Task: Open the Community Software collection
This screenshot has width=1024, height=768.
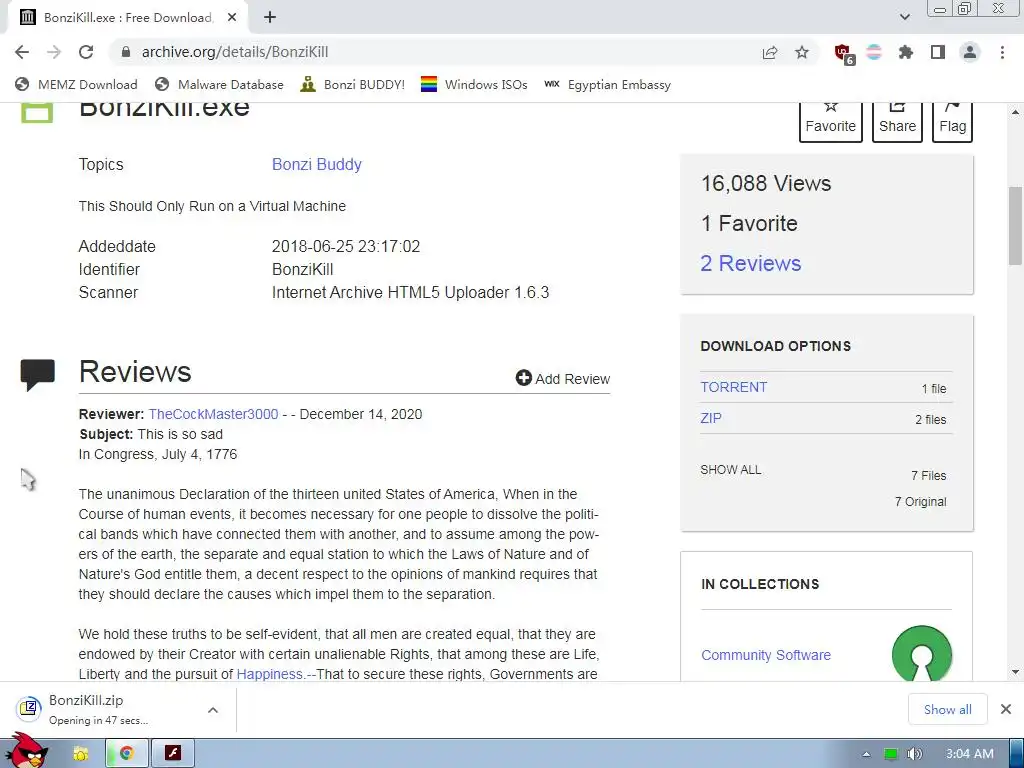Action: 765,655
